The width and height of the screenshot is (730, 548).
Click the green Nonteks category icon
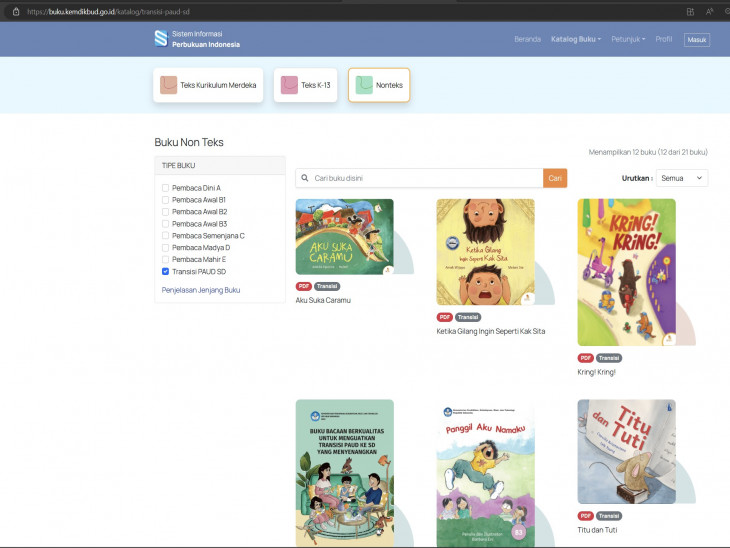pyautogui.click(x=364, y=86)
